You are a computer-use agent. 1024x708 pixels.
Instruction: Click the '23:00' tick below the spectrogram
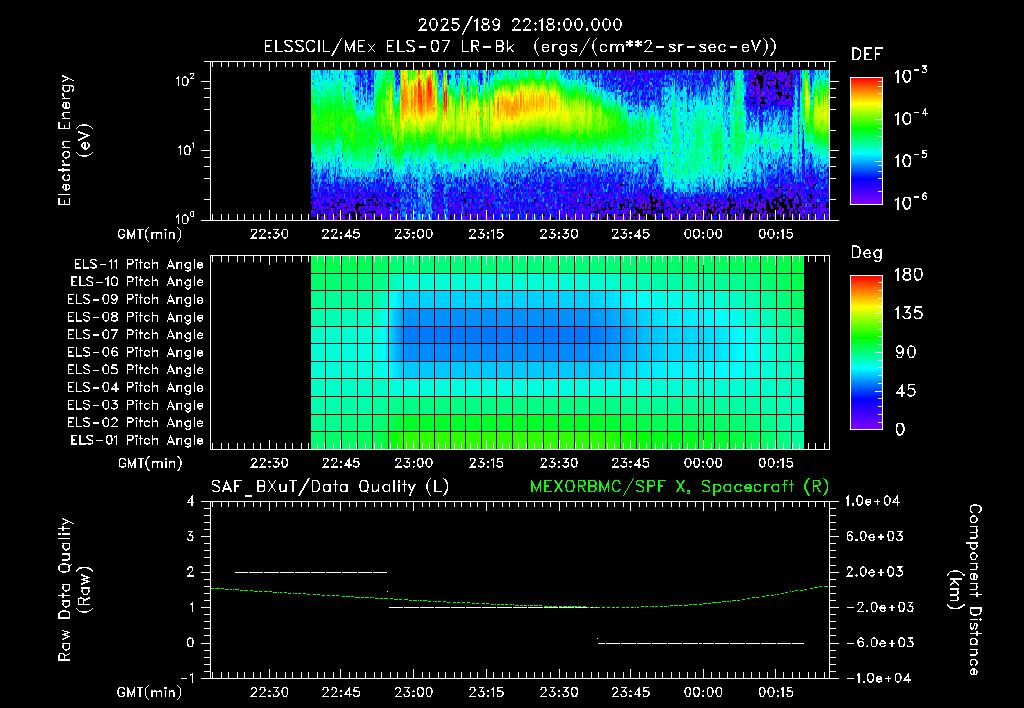coord(413,234)
